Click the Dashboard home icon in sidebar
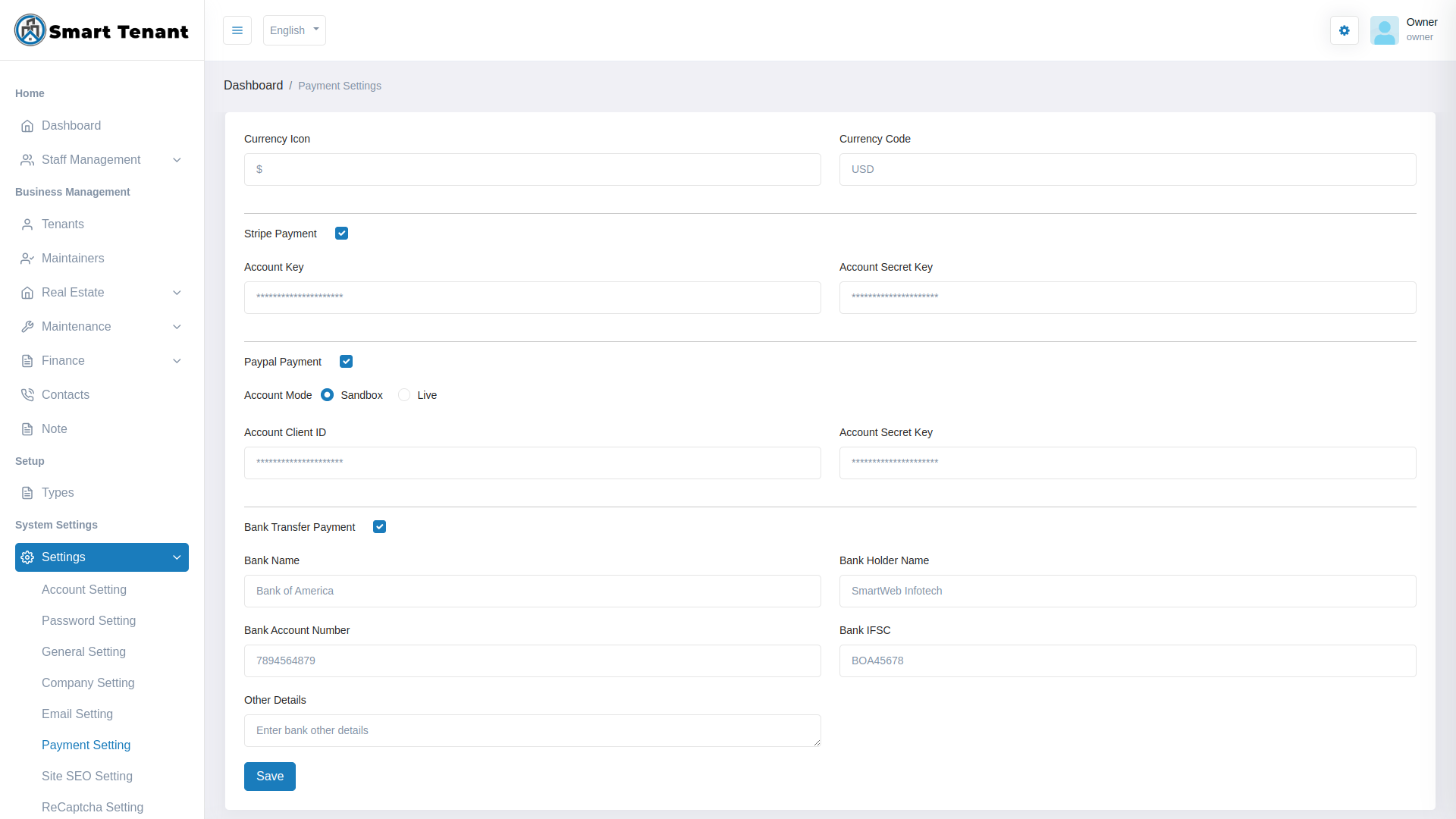Image resolution: width=1456 pixels, height=819 pixels. pyautogui.click(x=27, y=126)
